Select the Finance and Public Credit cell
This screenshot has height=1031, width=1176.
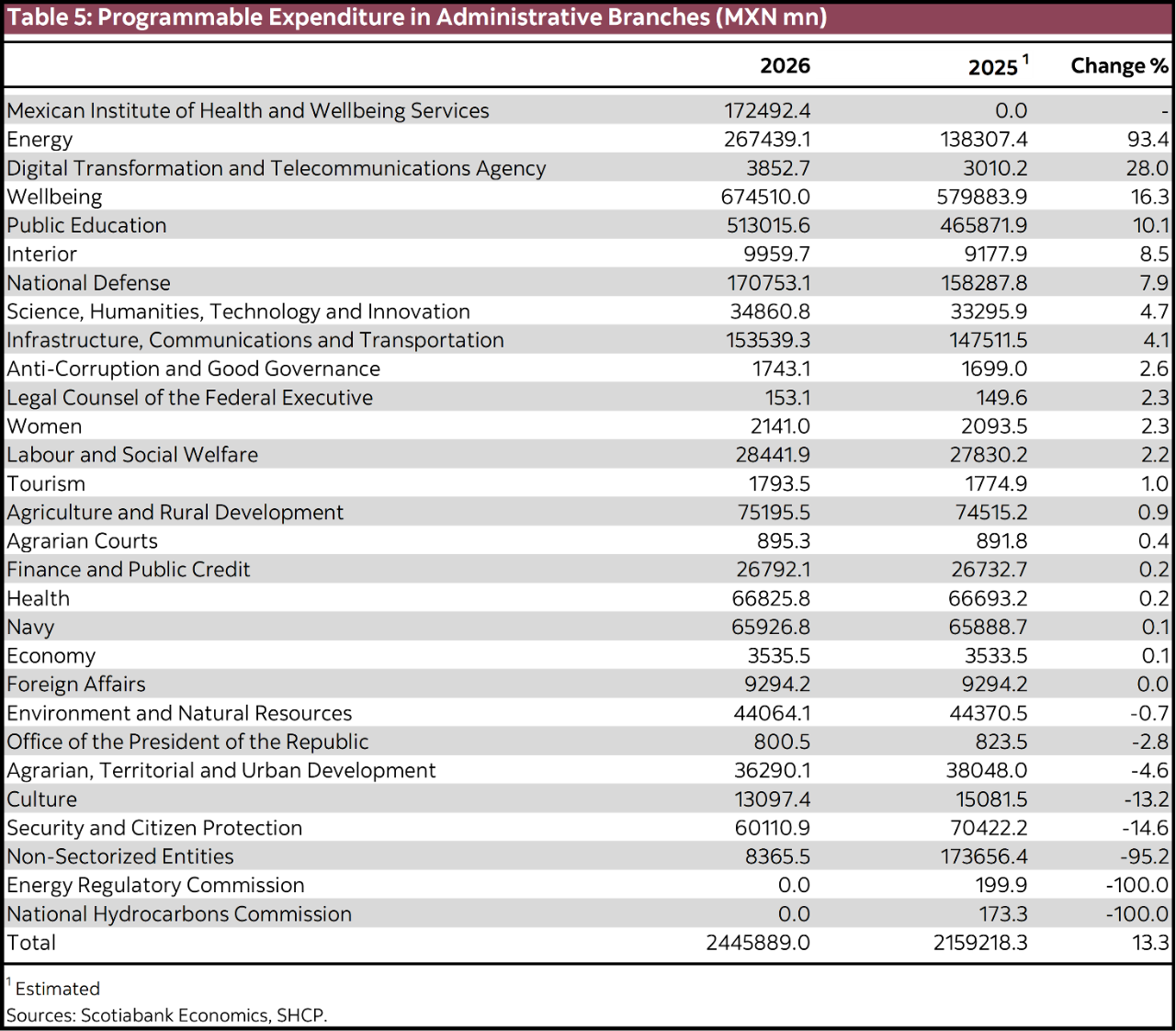click(128, 569)
